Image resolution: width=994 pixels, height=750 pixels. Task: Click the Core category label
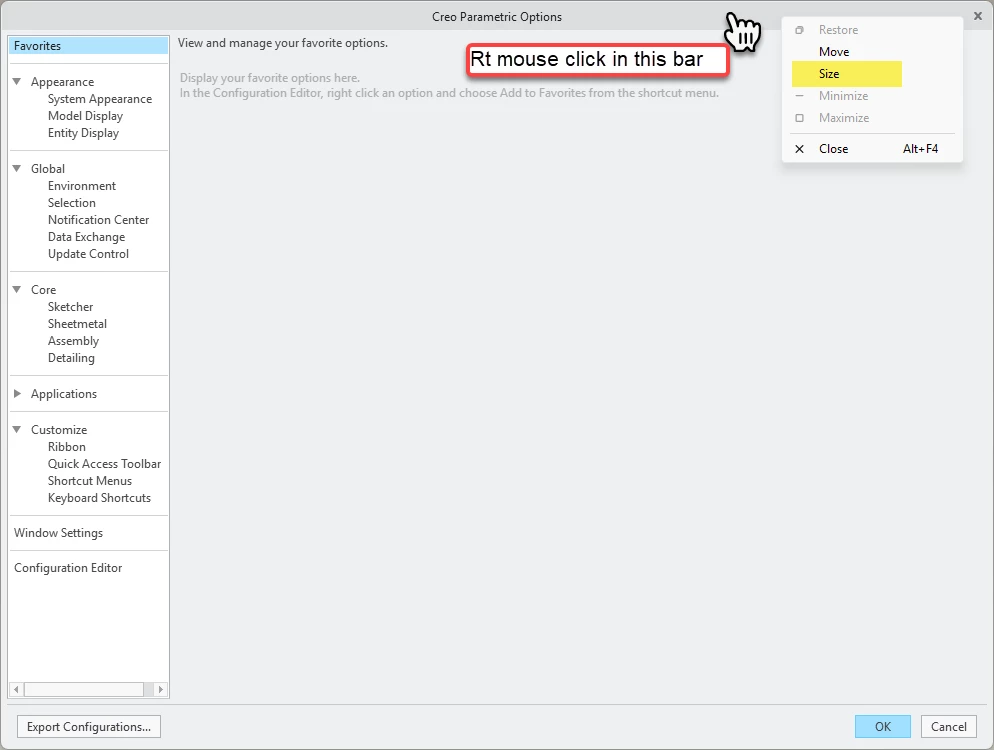click(x=43, y=290)
